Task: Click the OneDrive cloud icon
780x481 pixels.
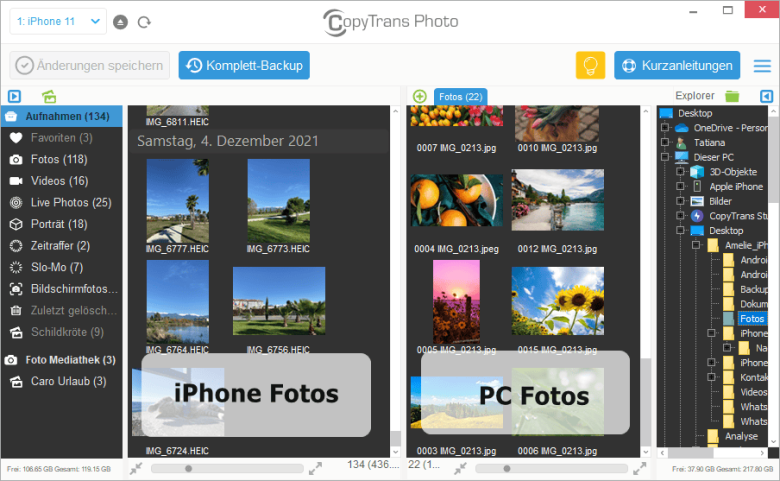Action: pyautogui.click(x=682, y=128)
